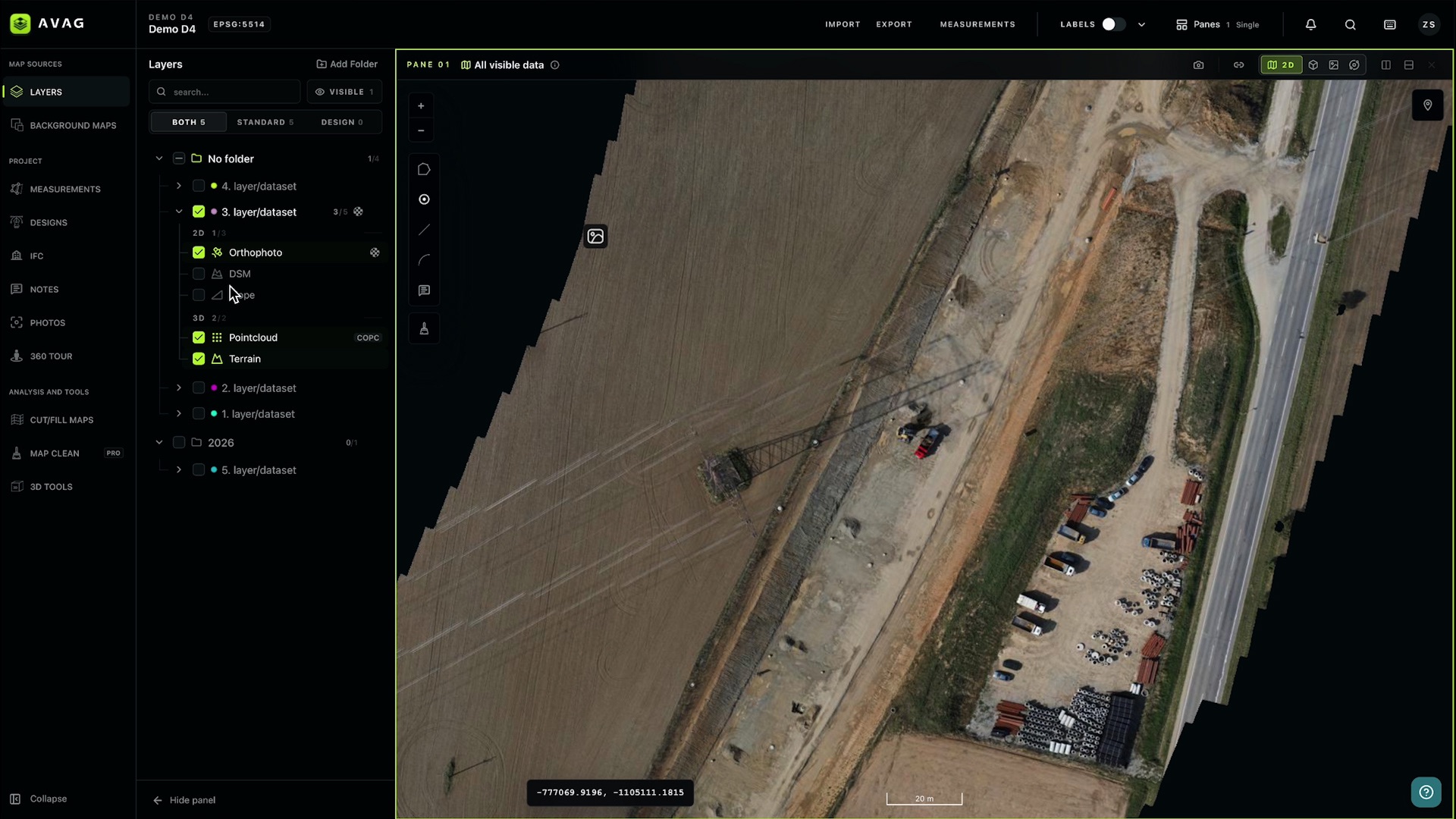Image resolution: width=1456 pixels, height=819 pixels.
Task: Select the note comment tool
Action: coord(424,290)
